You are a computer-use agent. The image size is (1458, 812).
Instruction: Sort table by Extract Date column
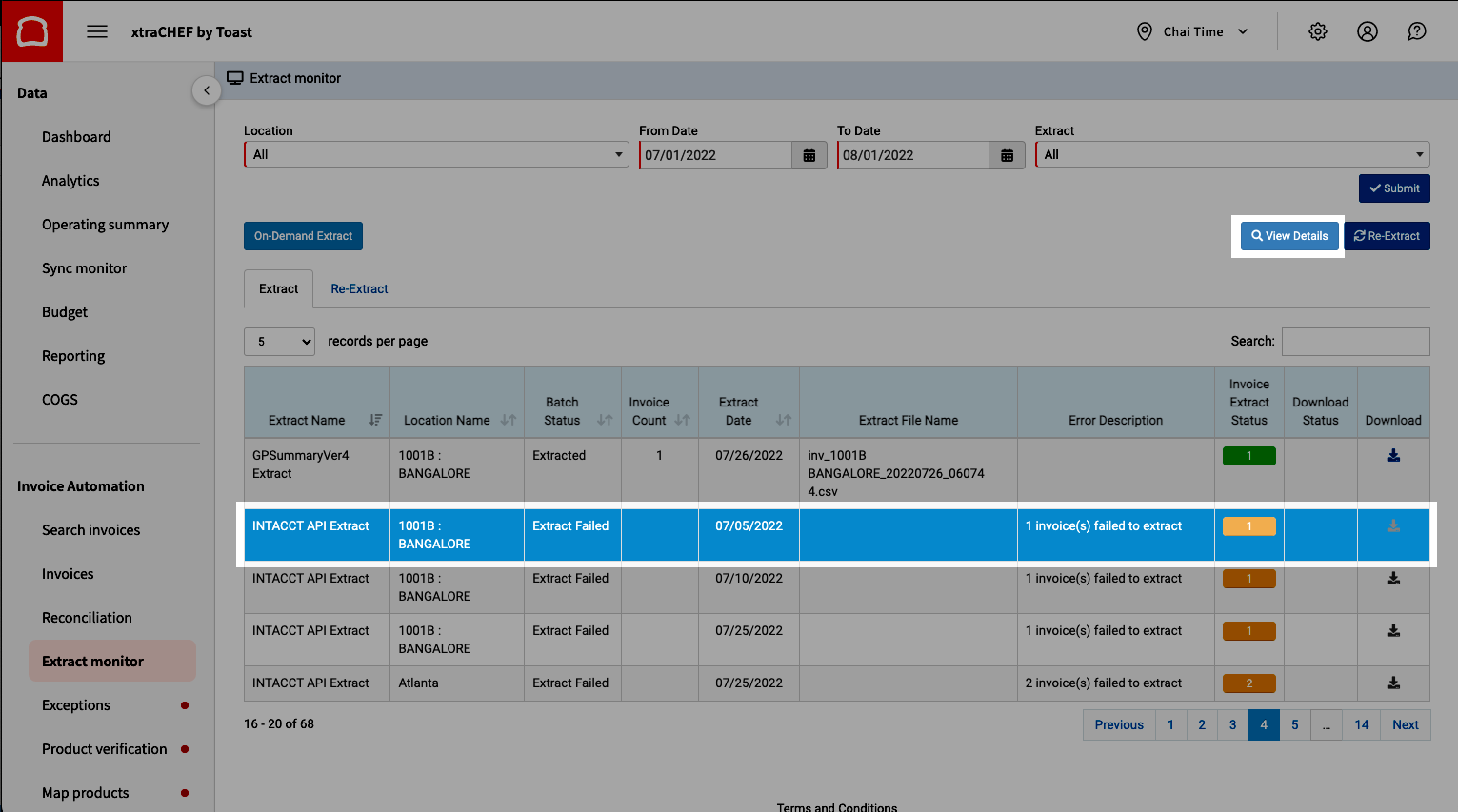(x=784, y=420)
